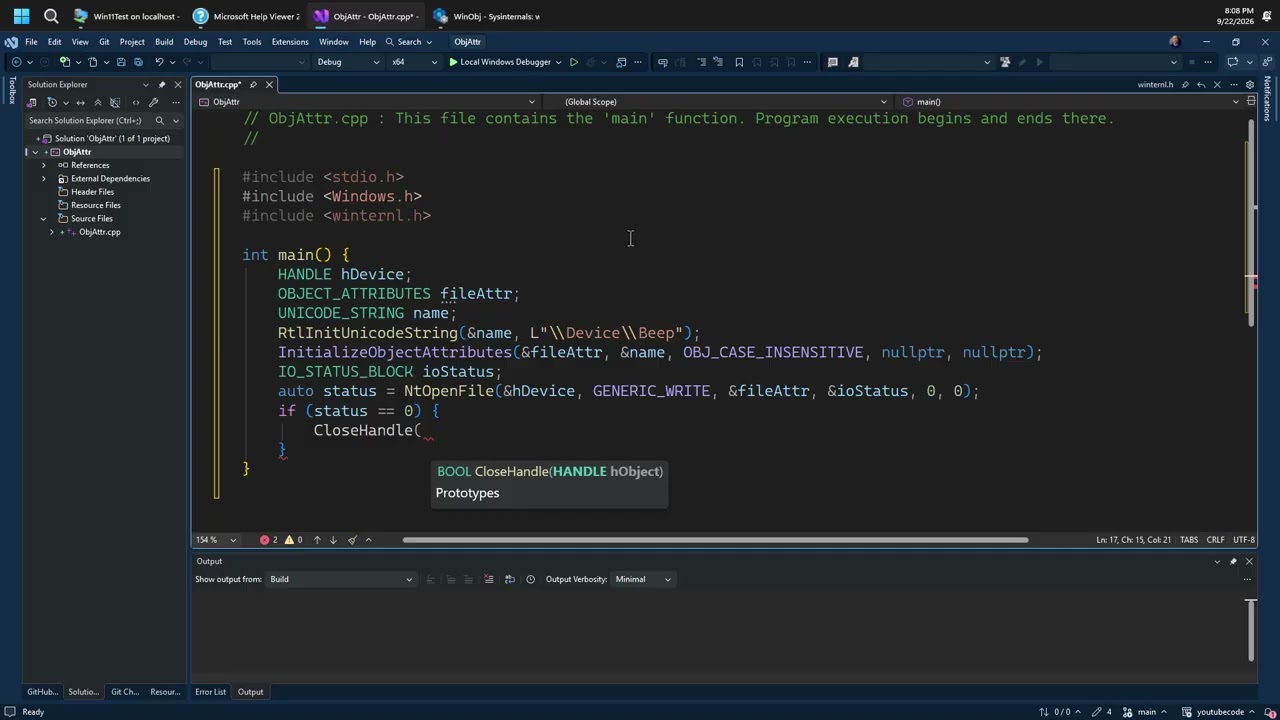Click the Search icon in Solution Explorer box
The height and width of the screenshot is (720, 1280).
[x=159, y=120]
